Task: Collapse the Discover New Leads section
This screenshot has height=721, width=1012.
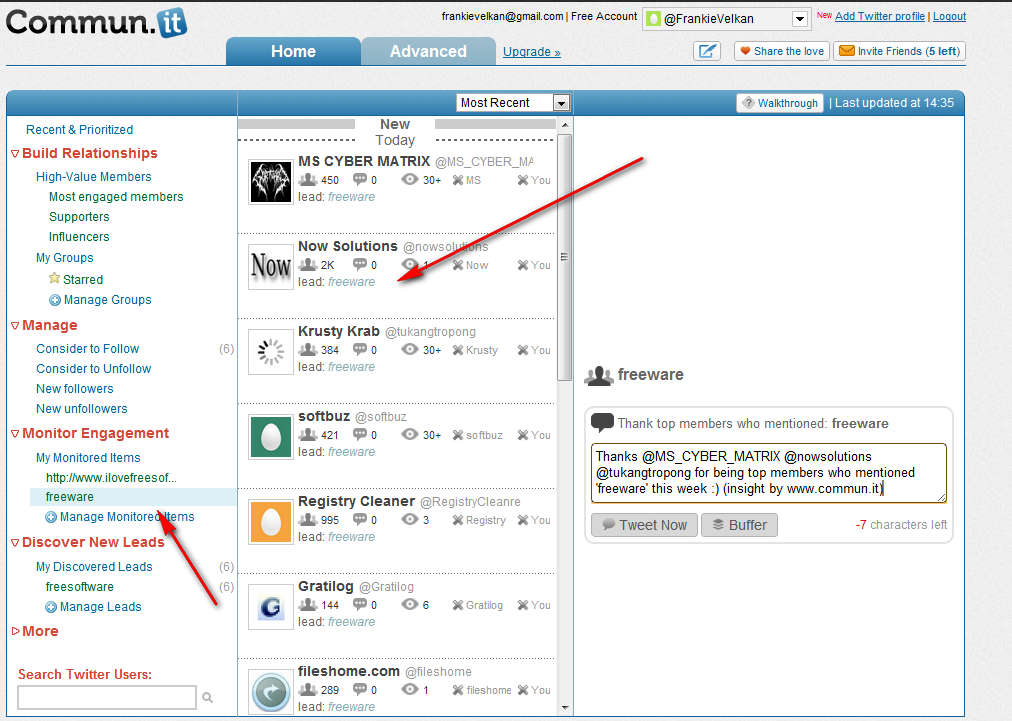Action: tap(15, 543)
